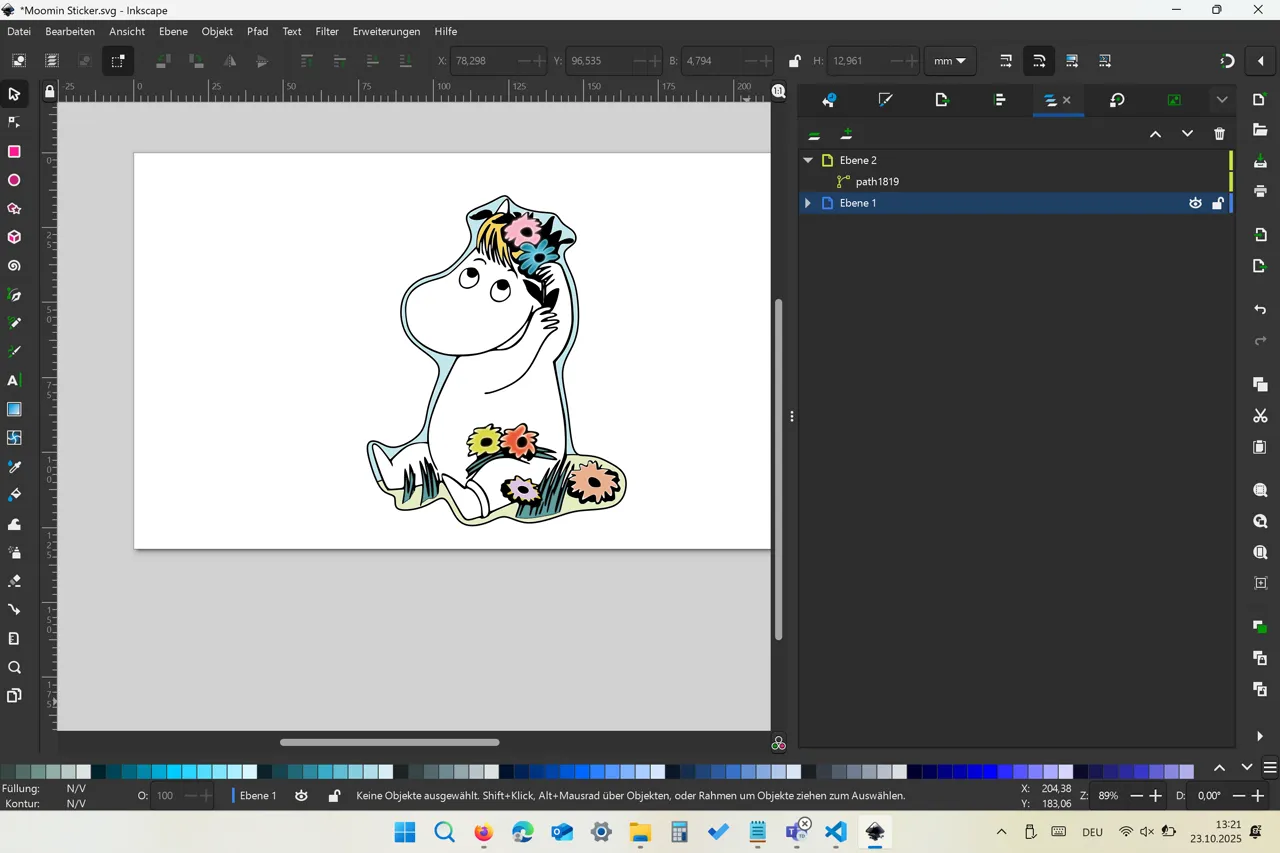Open the status bar layer selector Ebene 1
This screenshot has height=853, width=1280.
pos(257,796)
